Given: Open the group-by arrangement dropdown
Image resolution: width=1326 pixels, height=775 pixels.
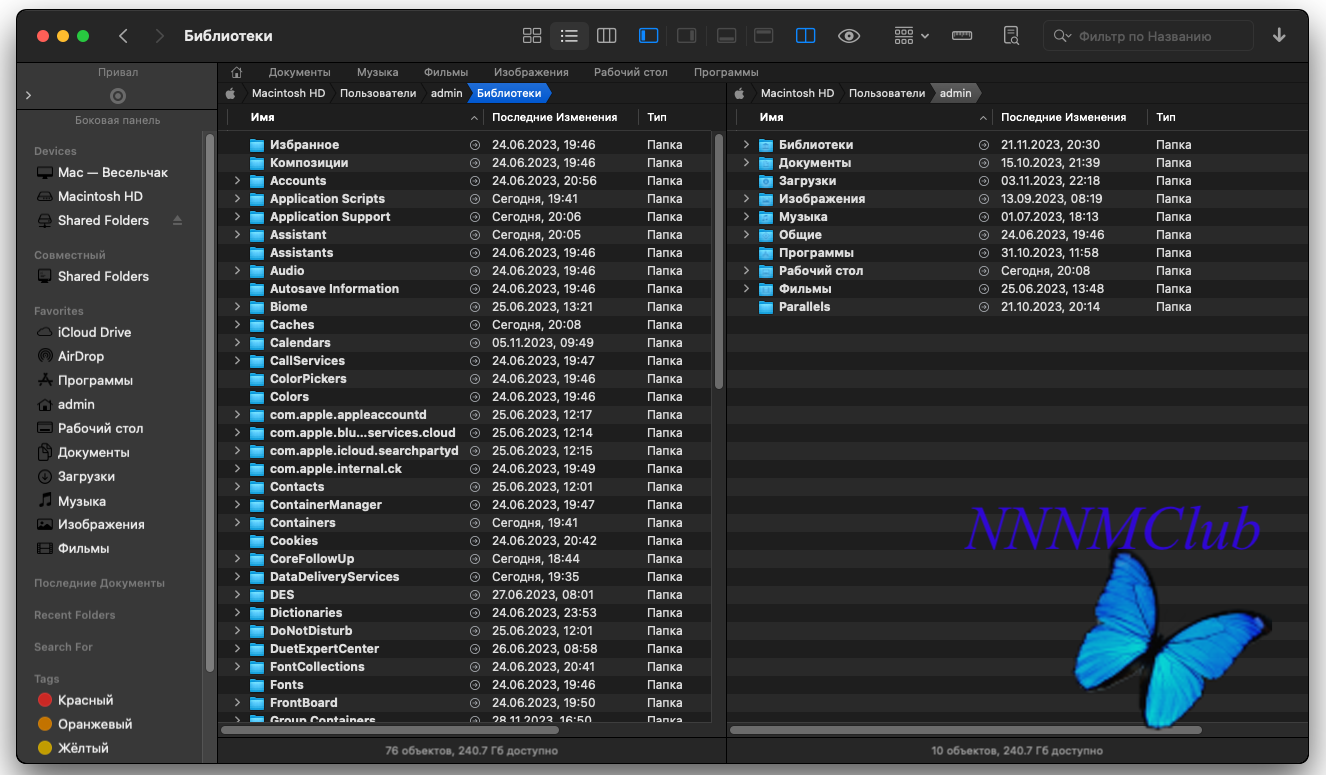Looking at the screenshot, I should [911, 36].
